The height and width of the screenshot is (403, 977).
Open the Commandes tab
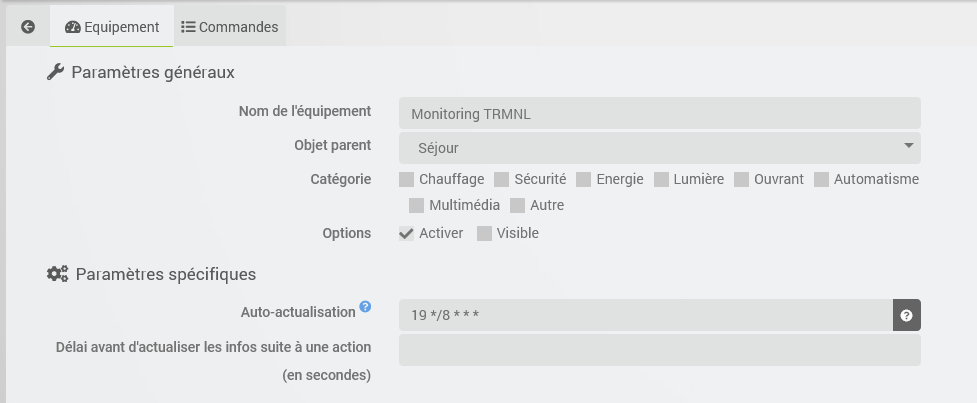(x=229, y=27)
